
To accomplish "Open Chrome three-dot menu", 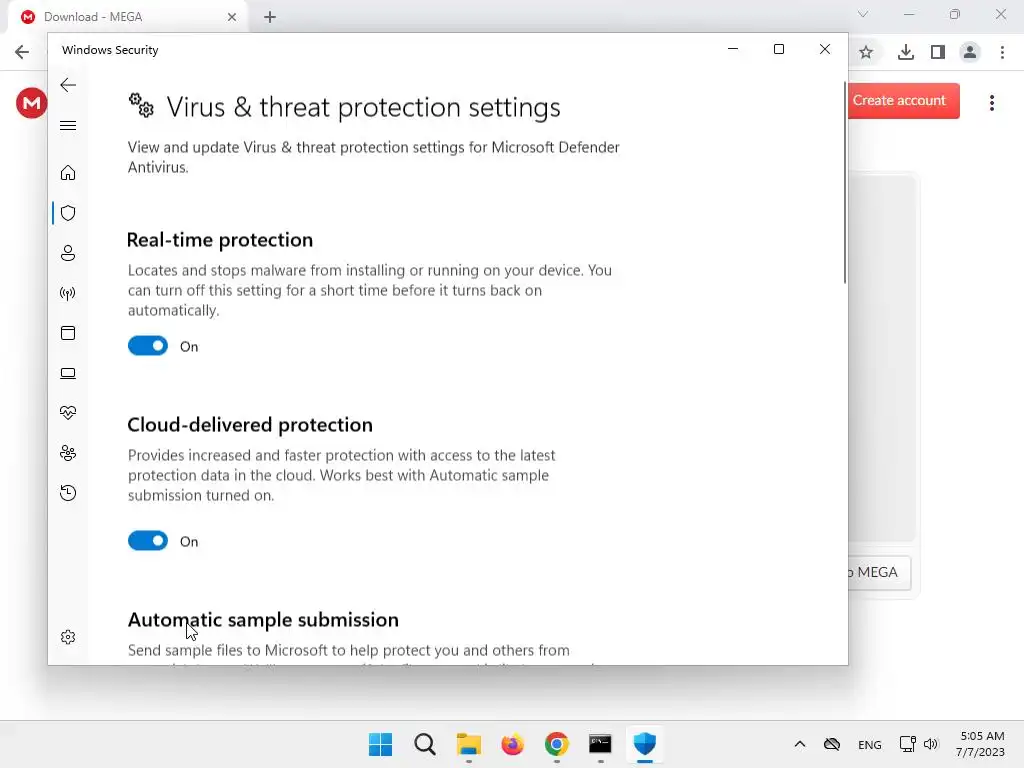I will 1002,52.
